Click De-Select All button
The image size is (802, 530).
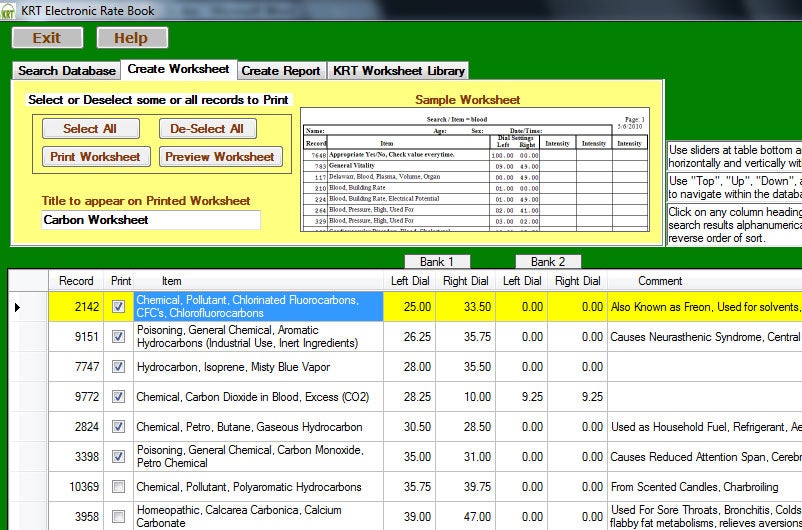(207, 129)
